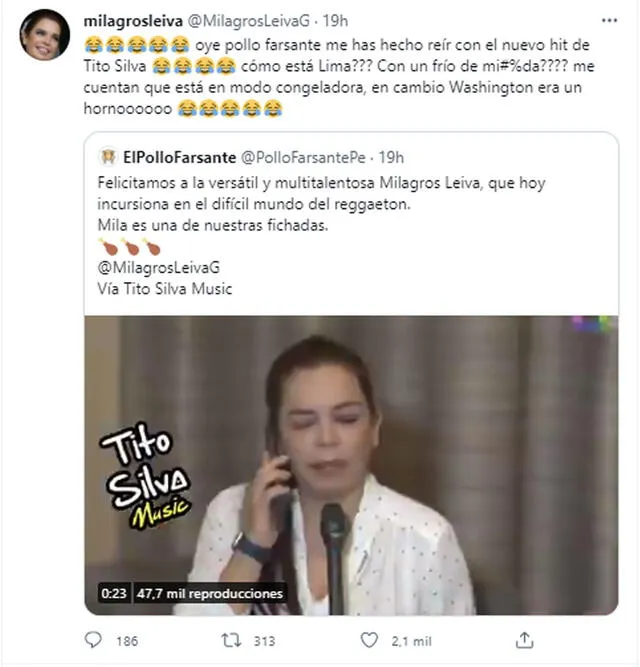Open the 19h timestamp of main tweet

pyautogui.click(x=335, y=21)
